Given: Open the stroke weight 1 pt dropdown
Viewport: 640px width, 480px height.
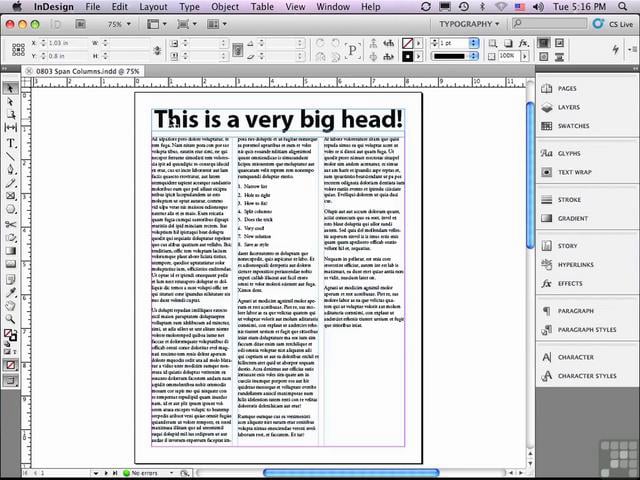Looking at the screenshot, I should pos(473,43).
